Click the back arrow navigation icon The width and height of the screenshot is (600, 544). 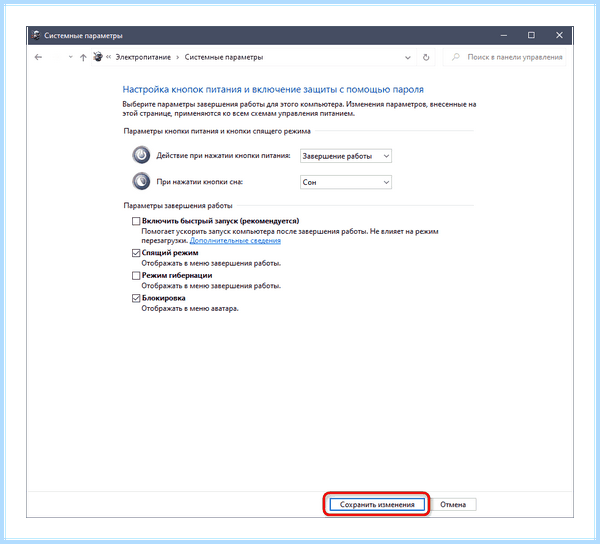click(38, 57)
